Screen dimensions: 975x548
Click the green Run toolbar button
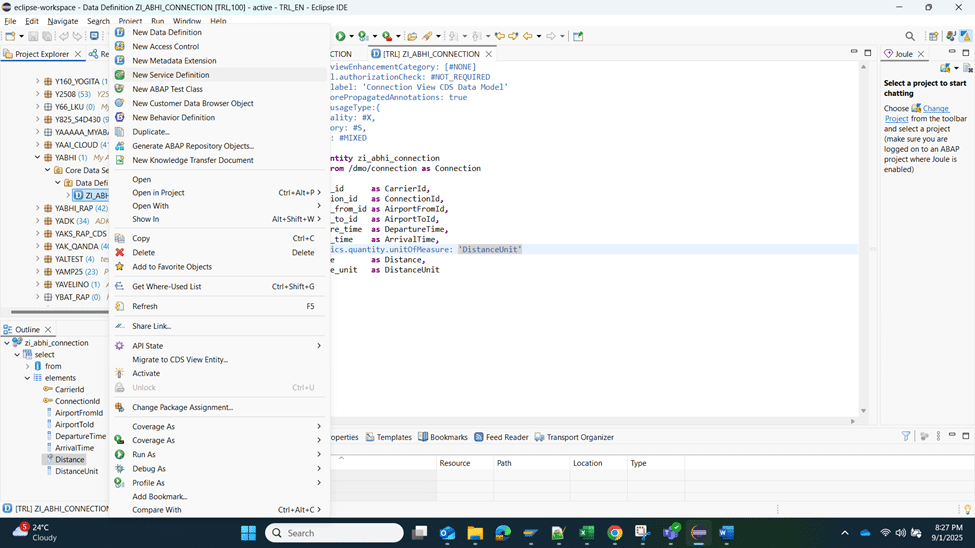(x=341, y=36)
